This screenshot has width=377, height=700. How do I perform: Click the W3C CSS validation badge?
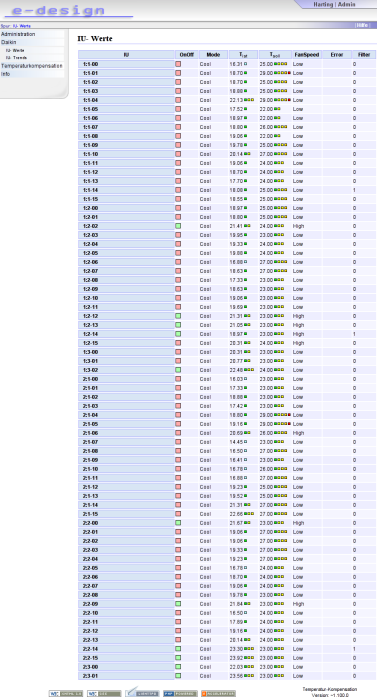coord(104,693)
